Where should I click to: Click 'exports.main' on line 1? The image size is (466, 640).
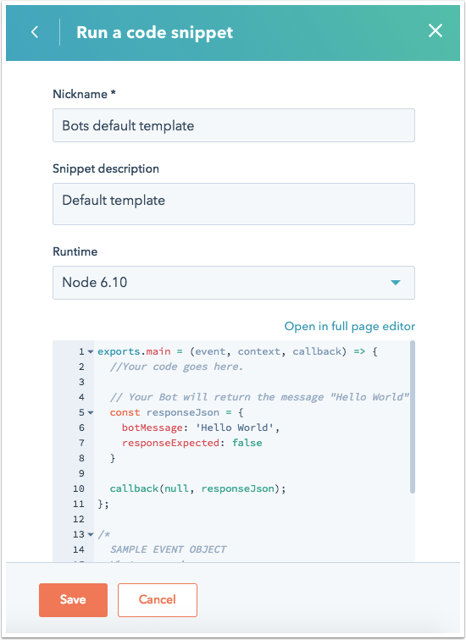click(134, 351)
